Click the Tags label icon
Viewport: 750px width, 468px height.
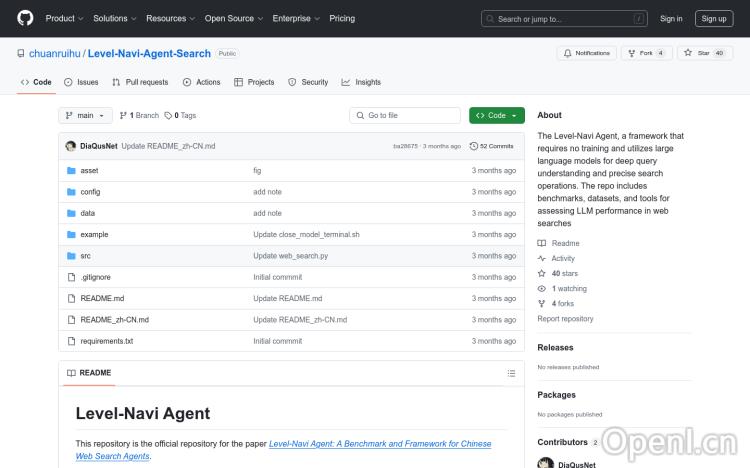tap(168, 116)
